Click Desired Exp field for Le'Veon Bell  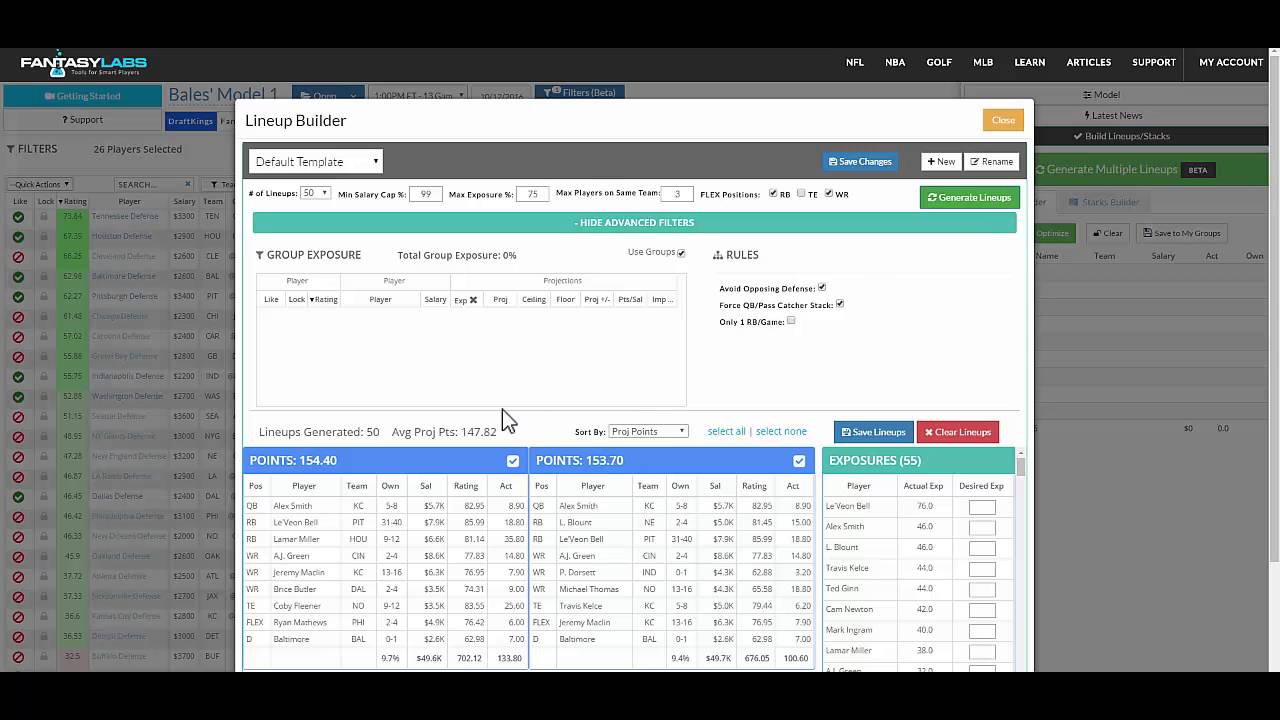click(x=982, y=507)
